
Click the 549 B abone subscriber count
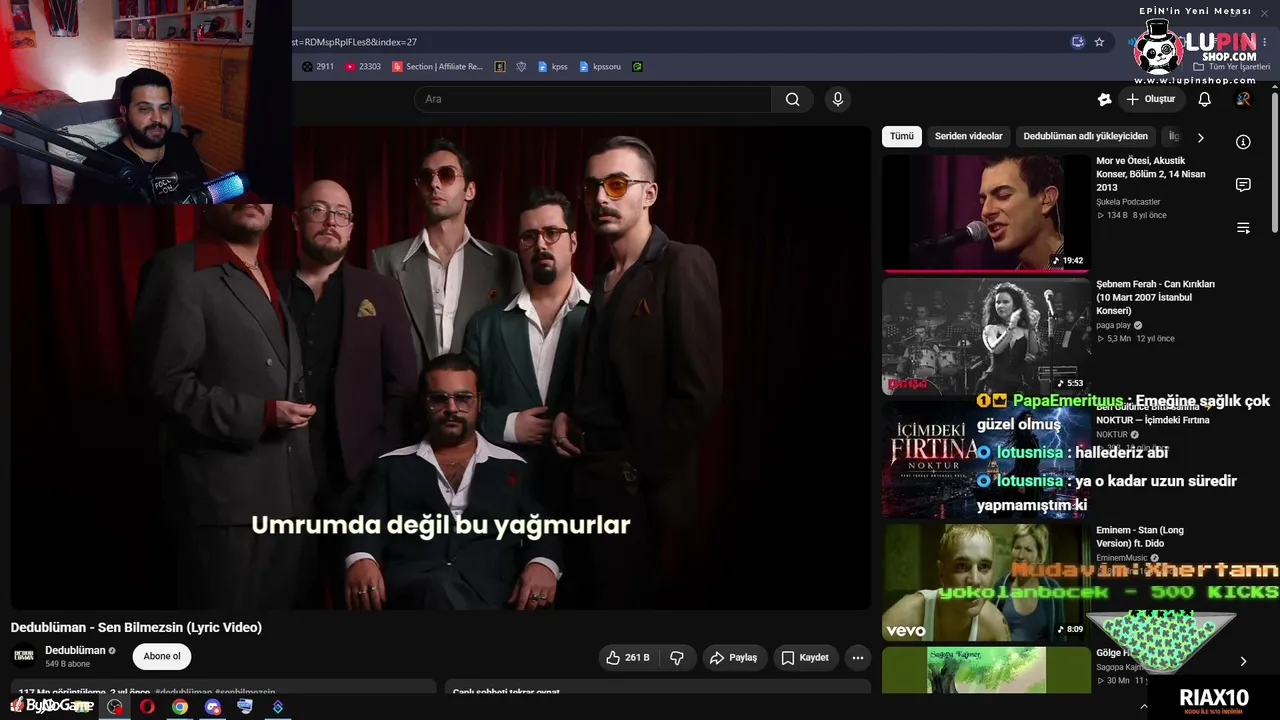67,664
